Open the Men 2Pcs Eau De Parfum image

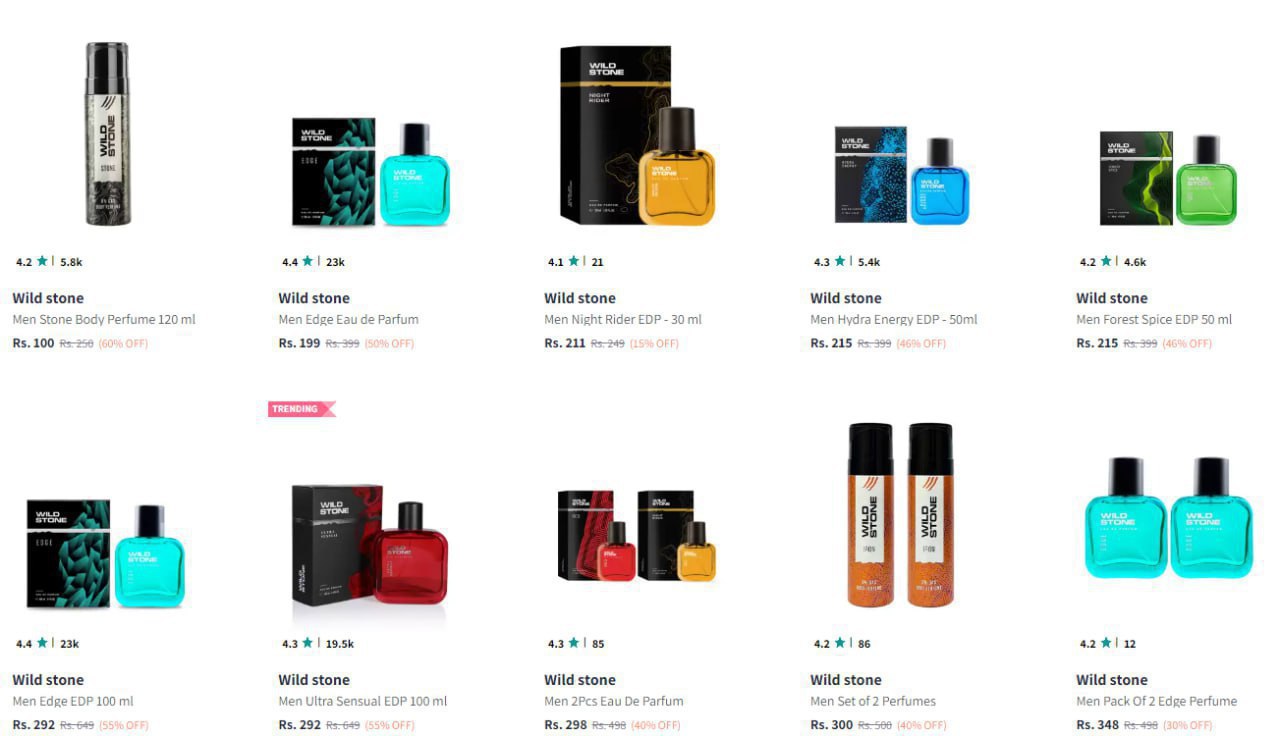(637, 535)
